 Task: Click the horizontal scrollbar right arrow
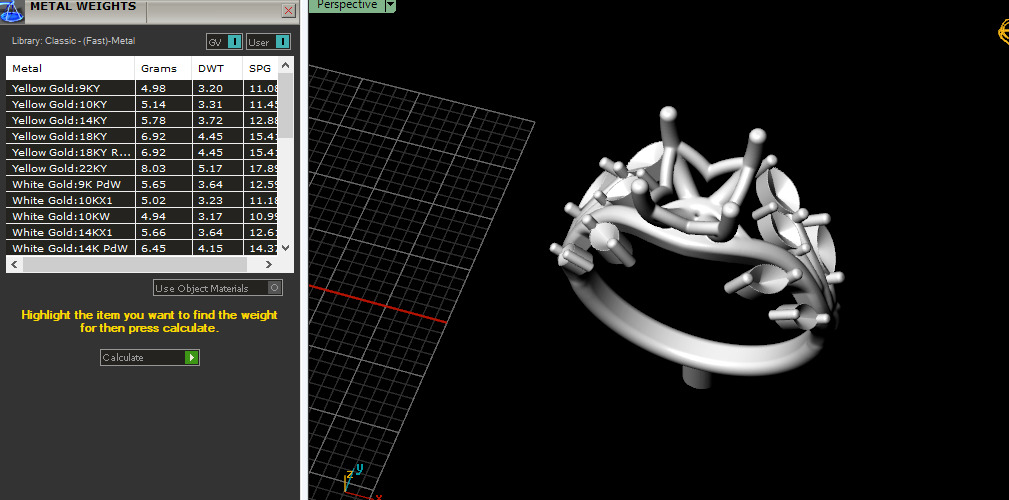pyautogui.click(x=269, y=264)
